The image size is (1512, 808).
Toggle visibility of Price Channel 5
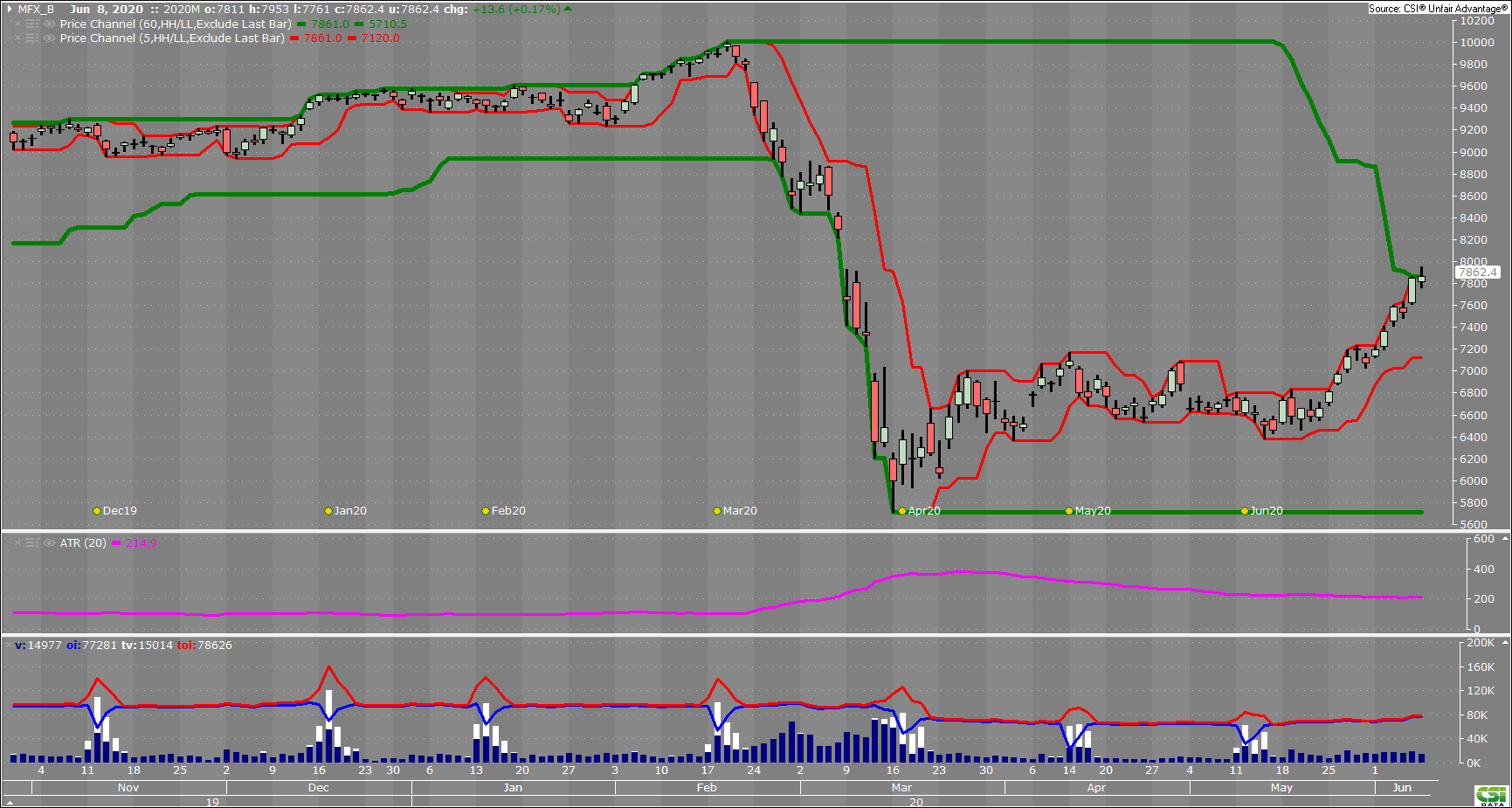click(50, 38)
